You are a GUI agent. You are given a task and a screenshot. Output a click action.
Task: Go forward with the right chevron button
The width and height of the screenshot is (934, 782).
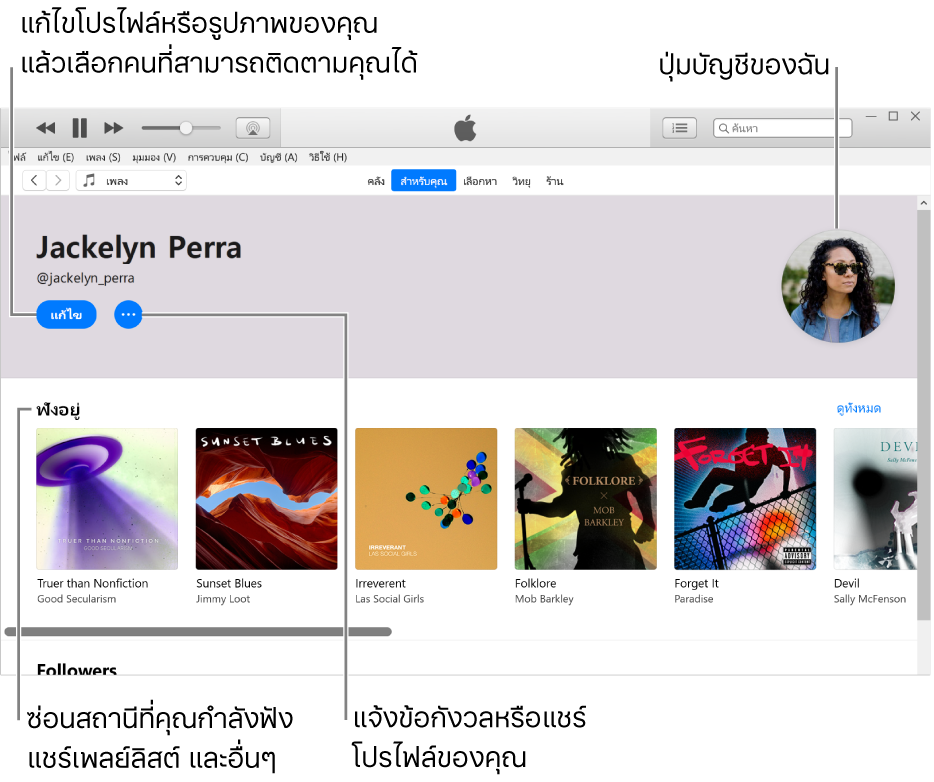coord(58,180)
